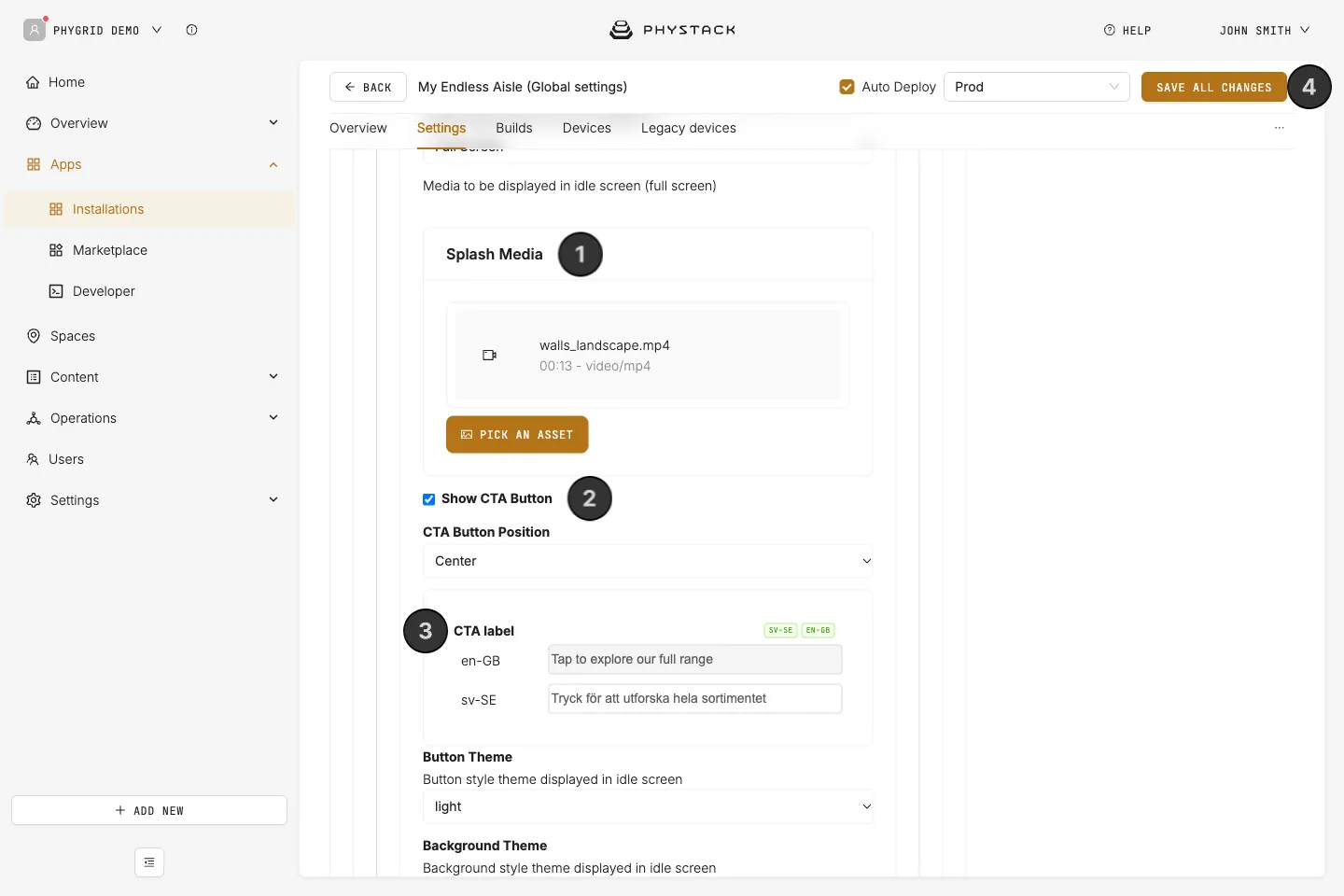1344x896 pixels.
Task: Open the CTA Button Position dropdown
Action: (x=648, y=561)
